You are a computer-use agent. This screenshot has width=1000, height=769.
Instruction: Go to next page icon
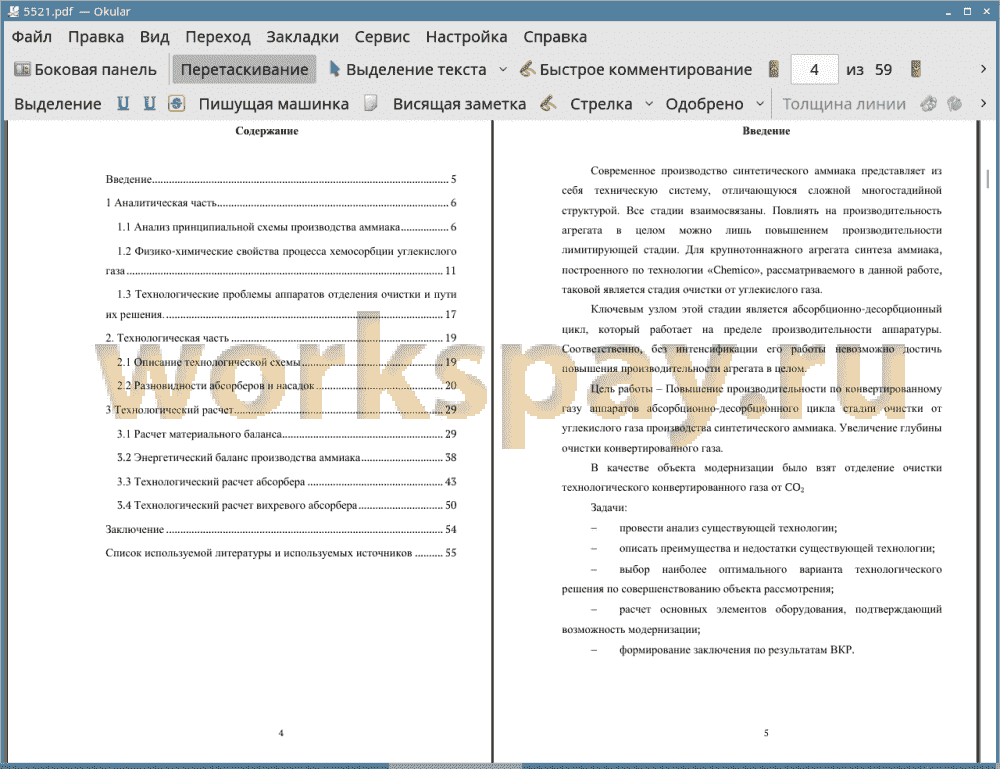pyautogui.click(x=916, y=70)
